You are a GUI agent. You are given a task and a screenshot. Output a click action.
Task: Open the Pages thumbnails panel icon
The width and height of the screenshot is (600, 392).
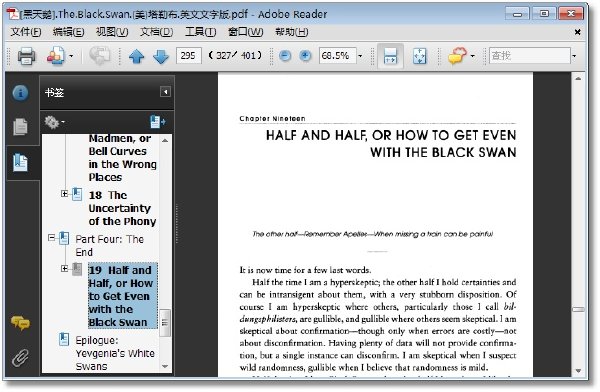(20, 126)
